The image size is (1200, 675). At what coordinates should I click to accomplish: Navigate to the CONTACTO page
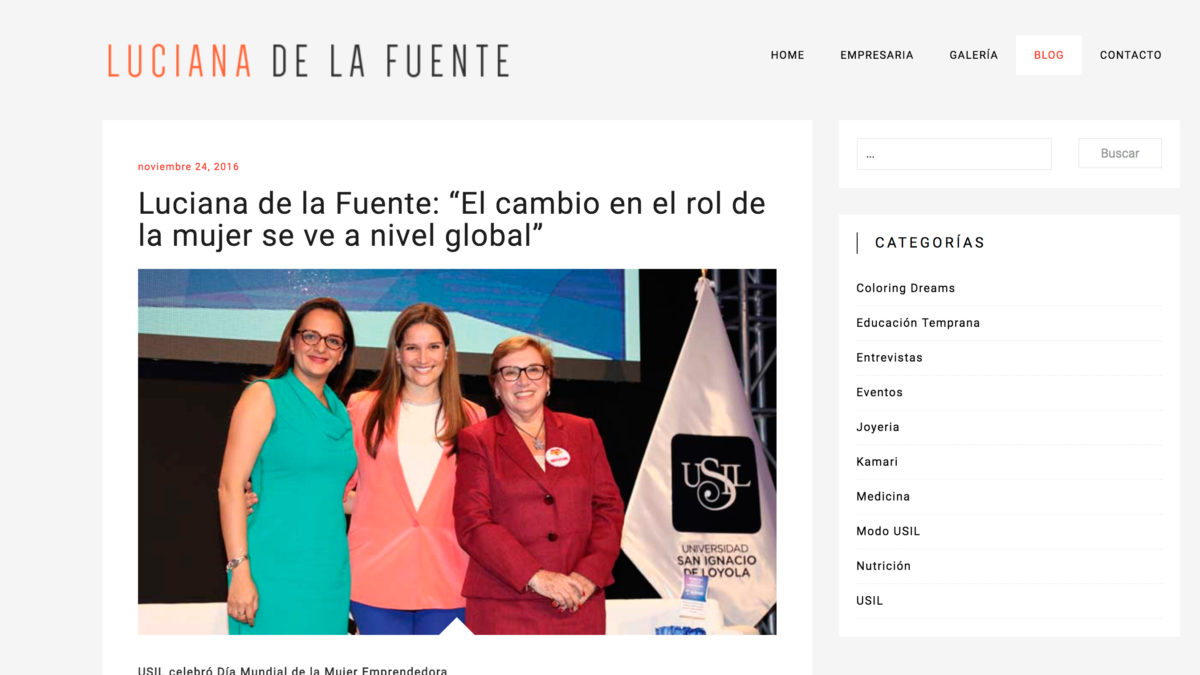point(1131,55)
